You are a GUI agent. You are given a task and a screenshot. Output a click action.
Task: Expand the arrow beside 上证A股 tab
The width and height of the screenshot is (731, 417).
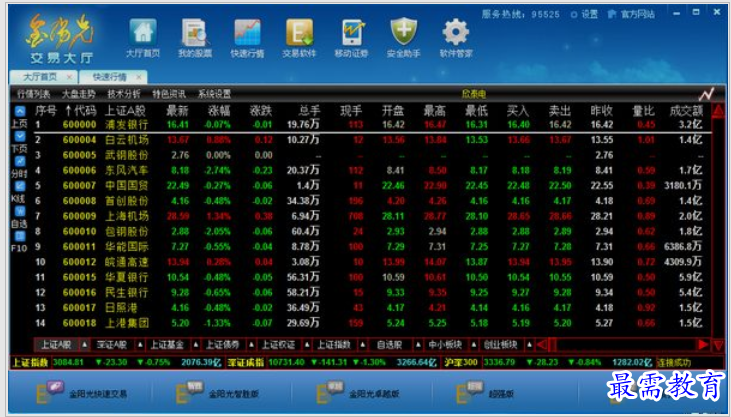pos(84,345)
